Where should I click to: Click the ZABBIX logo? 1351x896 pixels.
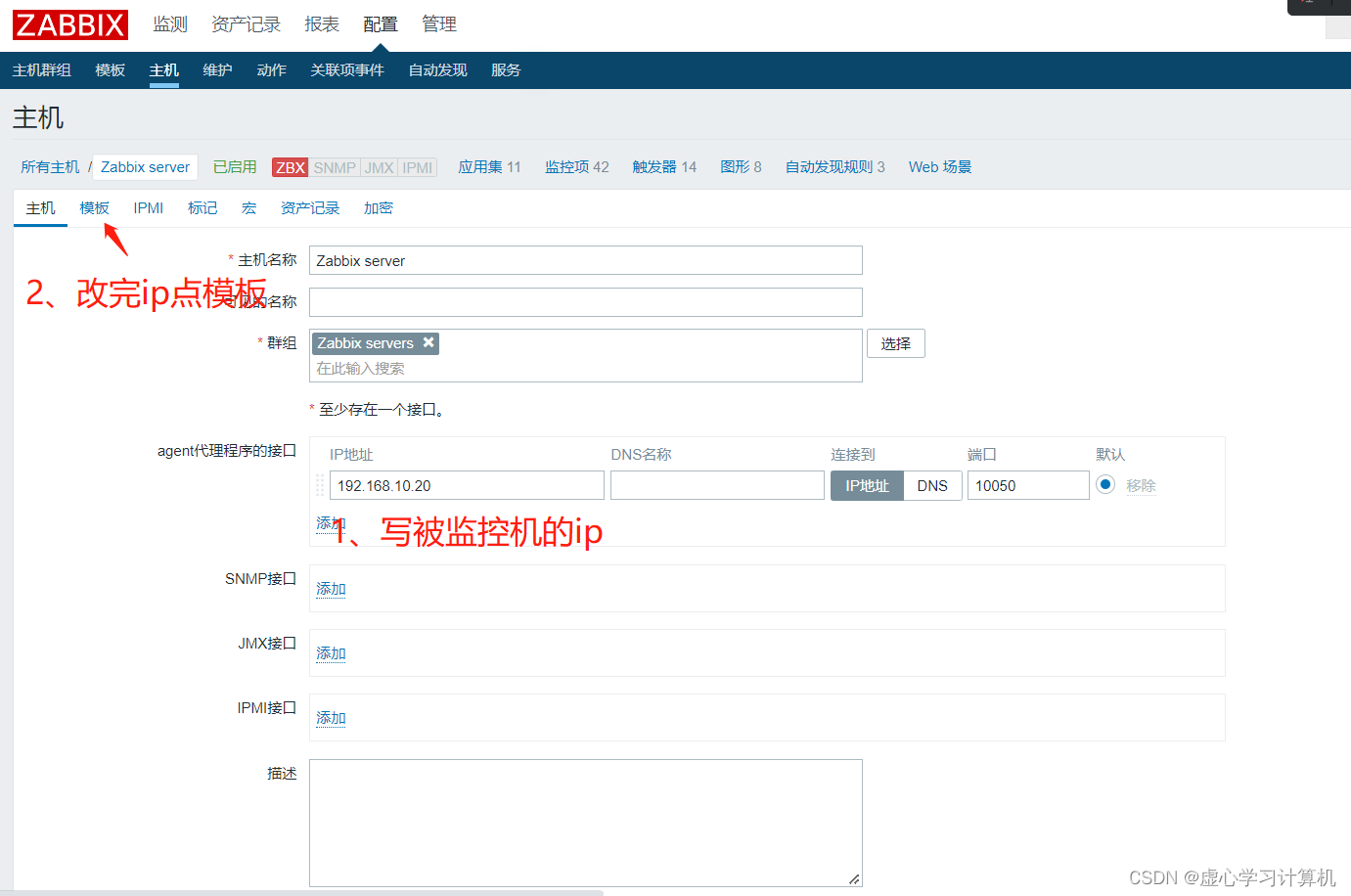point(68,24)
